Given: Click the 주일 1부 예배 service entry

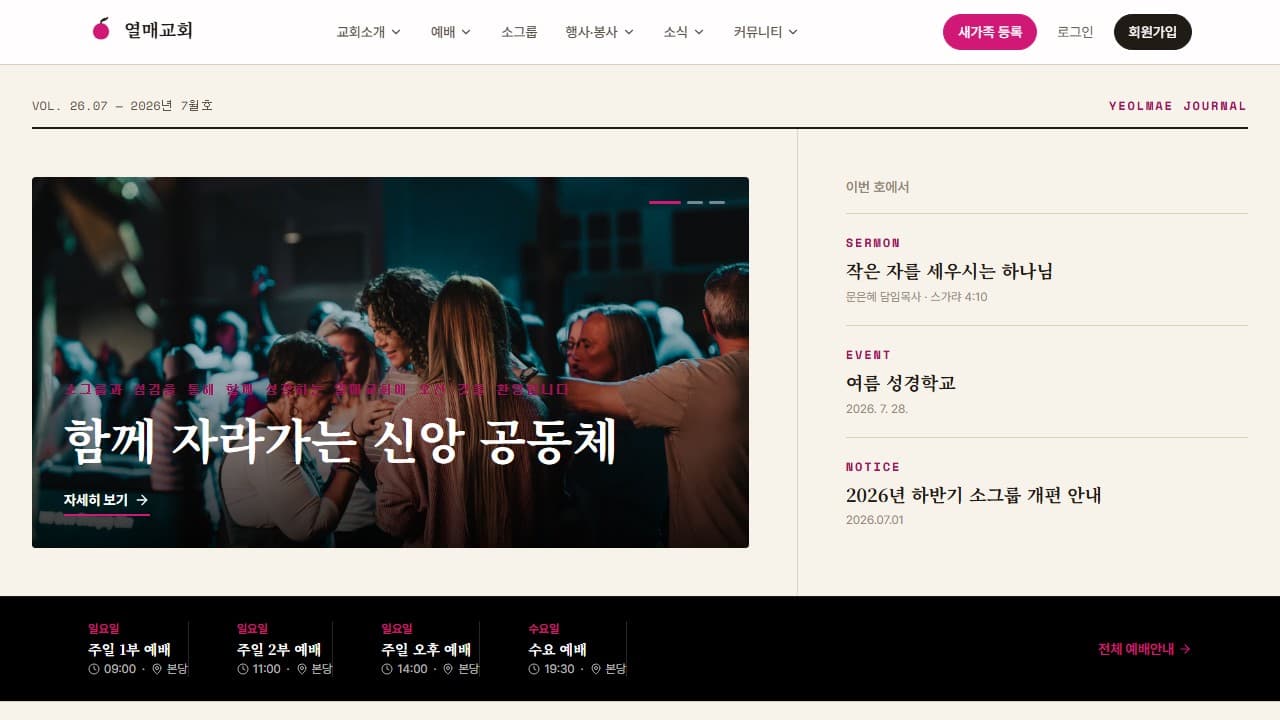Looking at the screenshot, I should (x=138, y=649).
